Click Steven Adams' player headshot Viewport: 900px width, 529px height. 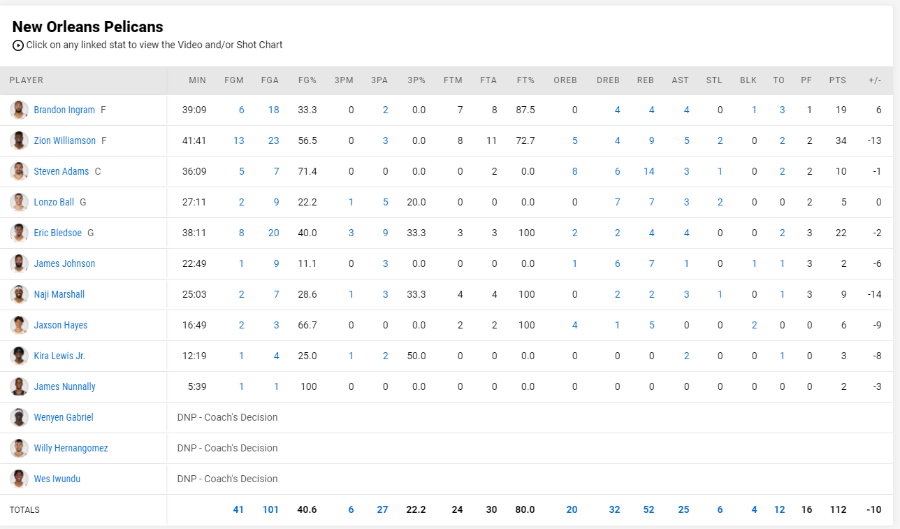(x=19, y=171)
